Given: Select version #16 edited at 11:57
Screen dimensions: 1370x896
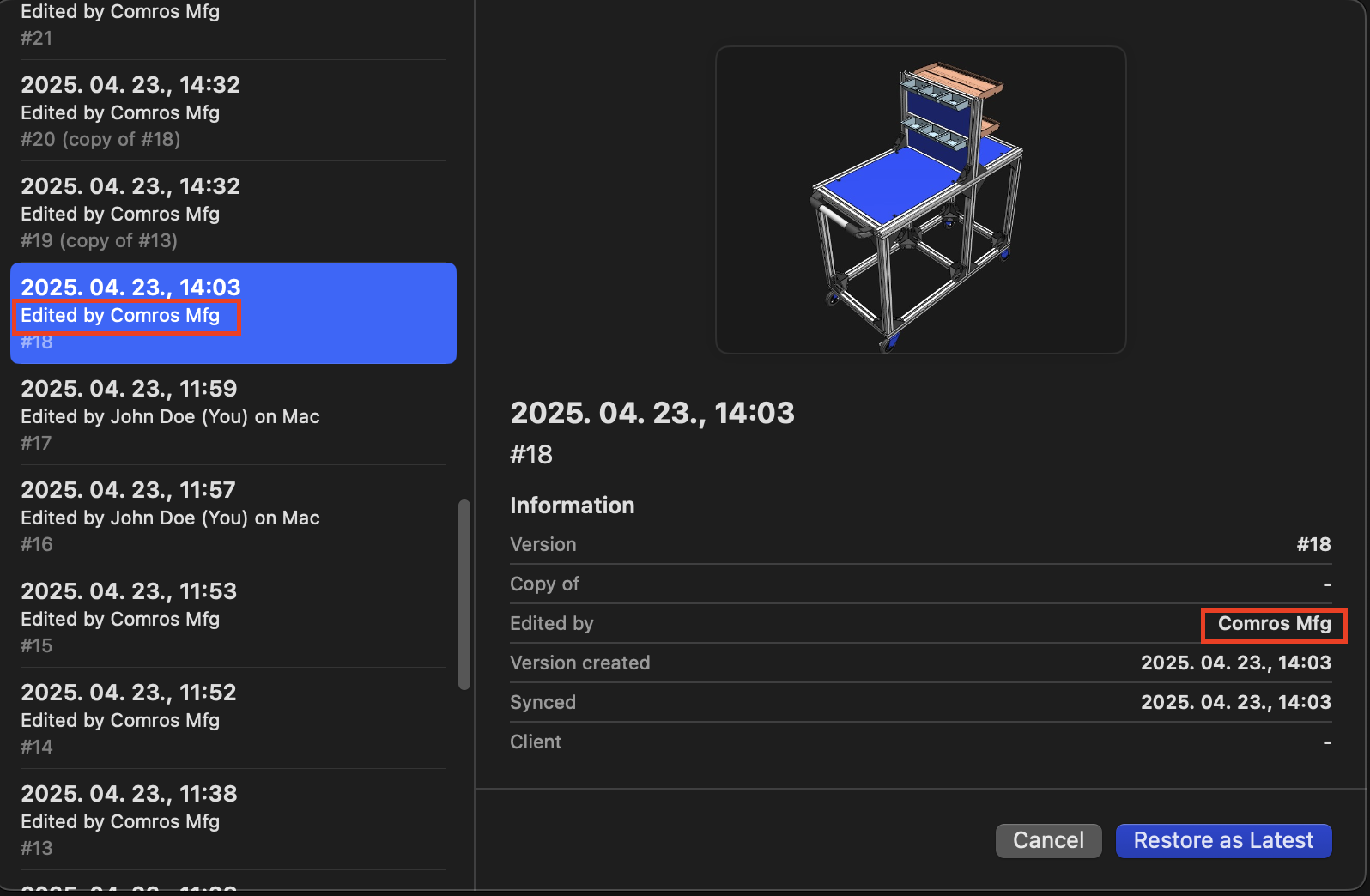Looking at the screenshot, I should (x=233, y=516).
